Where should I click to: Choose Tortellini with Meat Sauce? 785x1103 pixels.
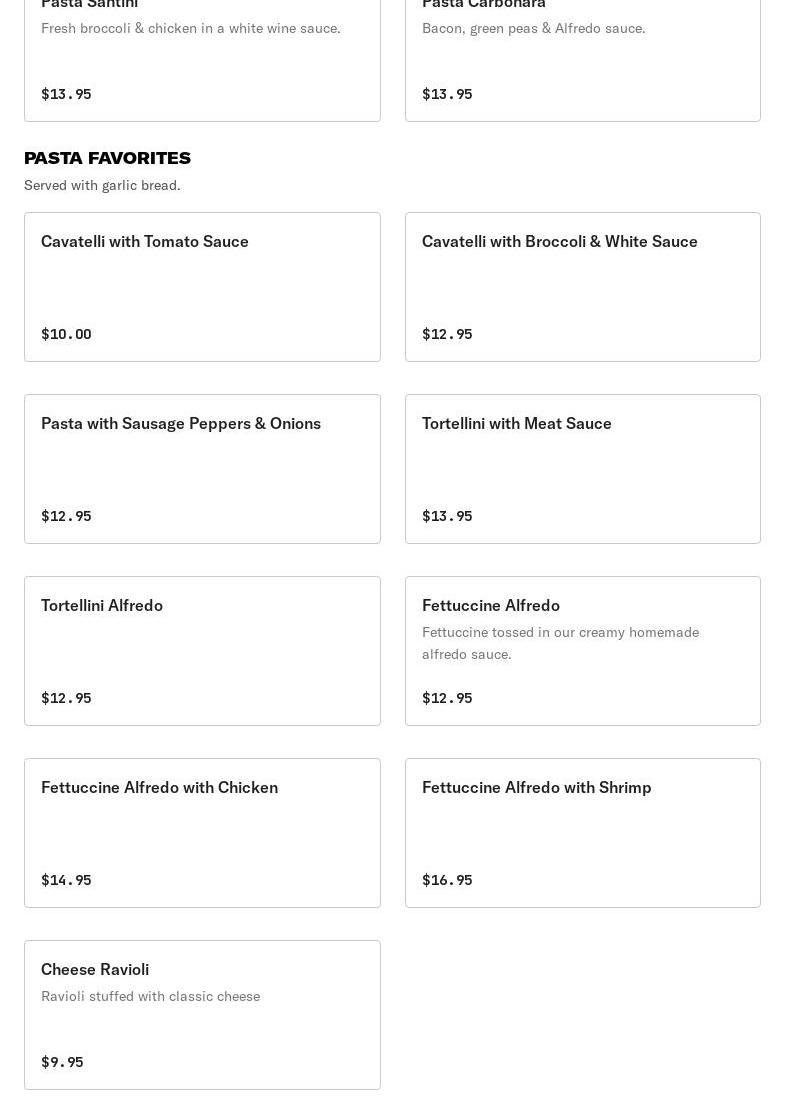(583, 469)
